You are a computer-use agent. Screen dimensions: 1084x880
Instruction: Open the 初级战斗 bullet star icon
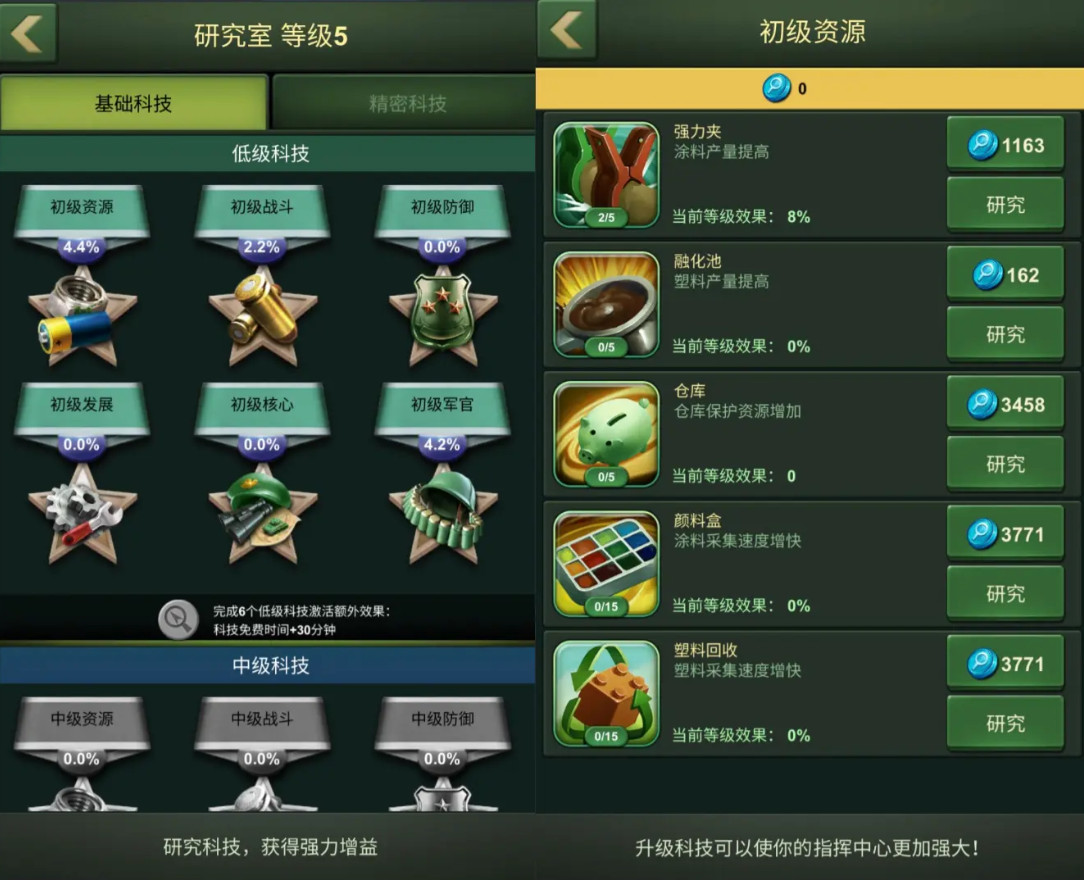[262, 317]
